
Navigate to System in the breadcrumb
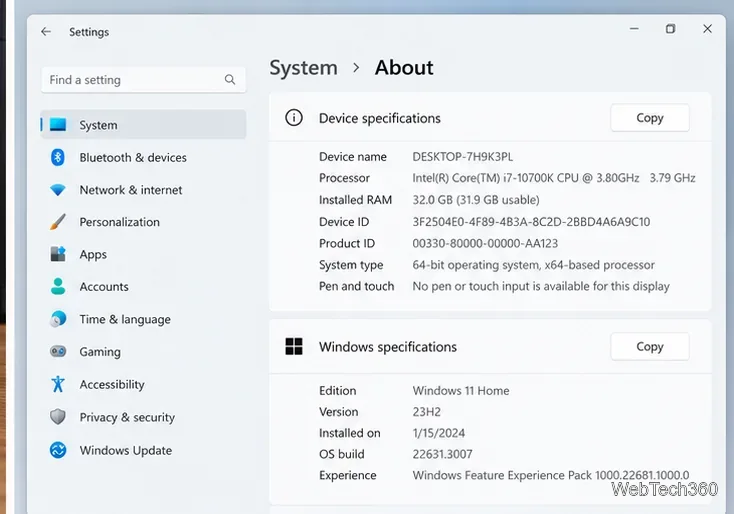(303, 67)
